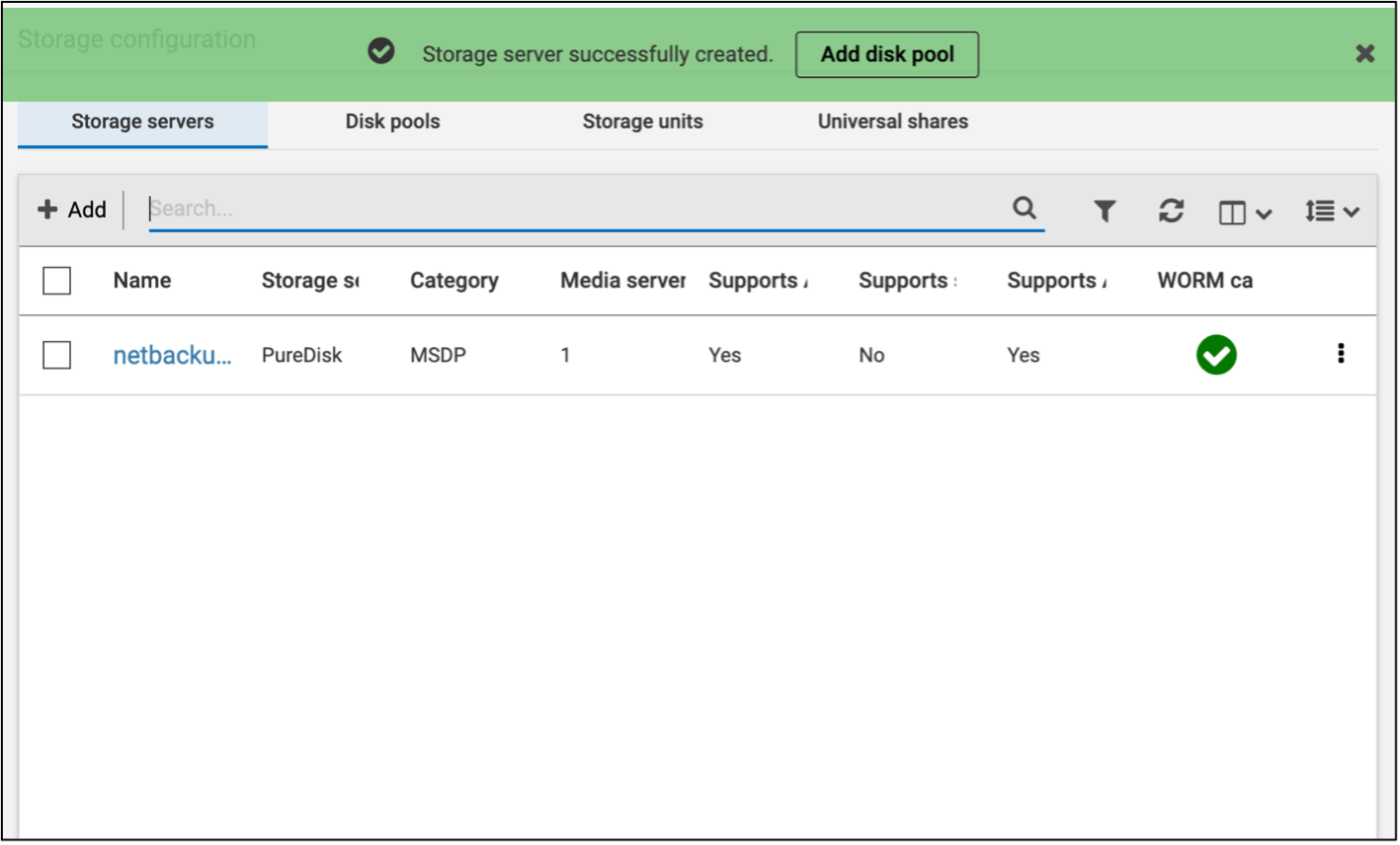Viewport: 1400px width, 845px height.
Task: Click the Storage server successfully created message
Action: 598,54
